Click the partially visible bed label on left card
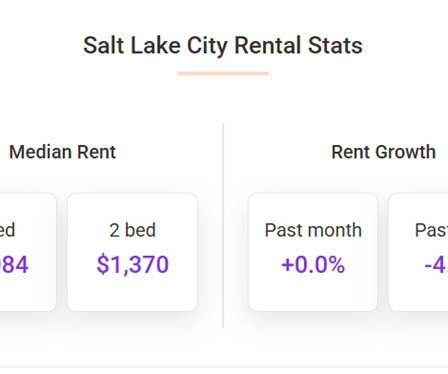This screenshot has width=448, height=374. pyautogui.click(x=7, y=230)
